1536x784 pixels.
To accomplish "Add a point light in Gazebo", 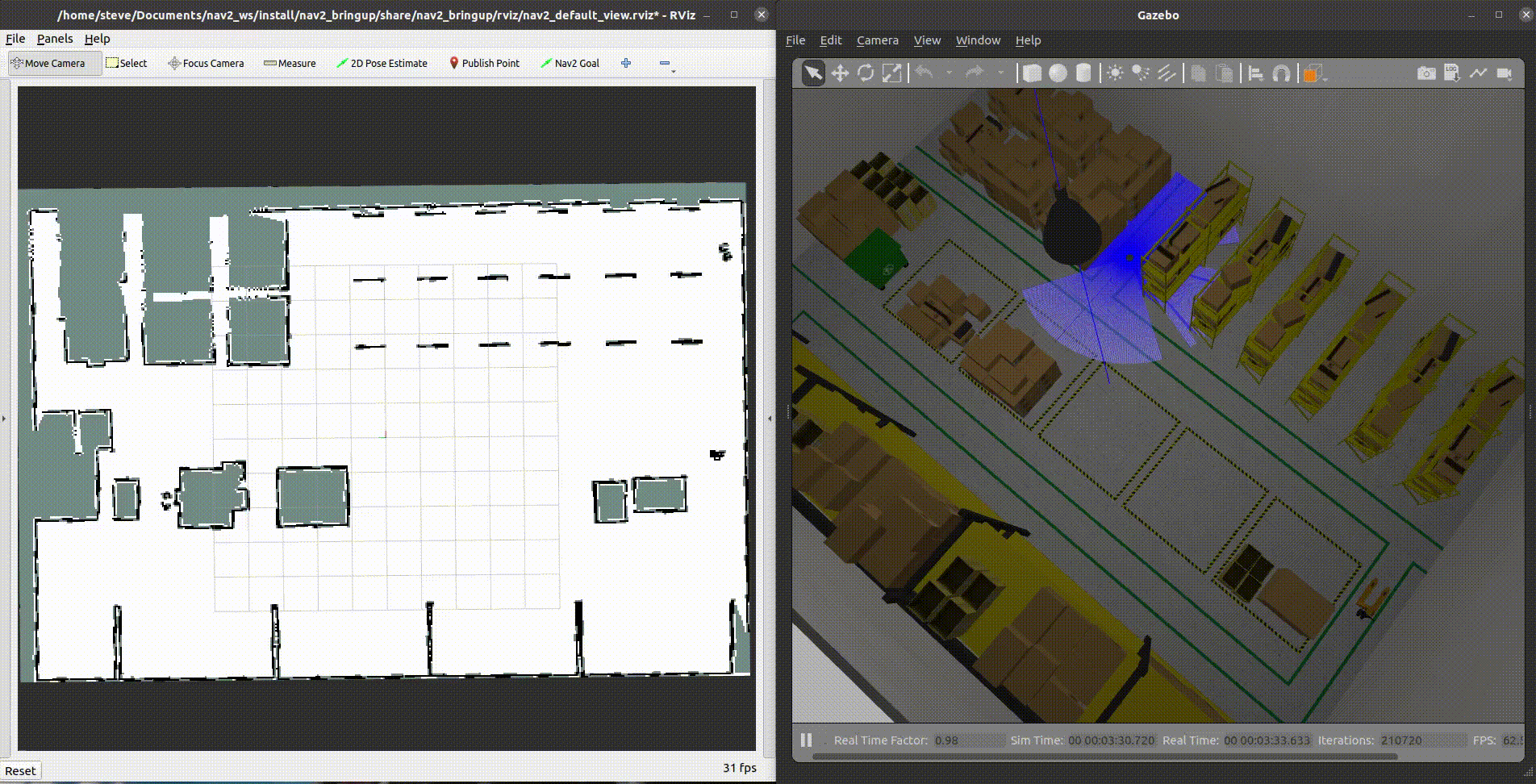I will [x=1115, y=73].
